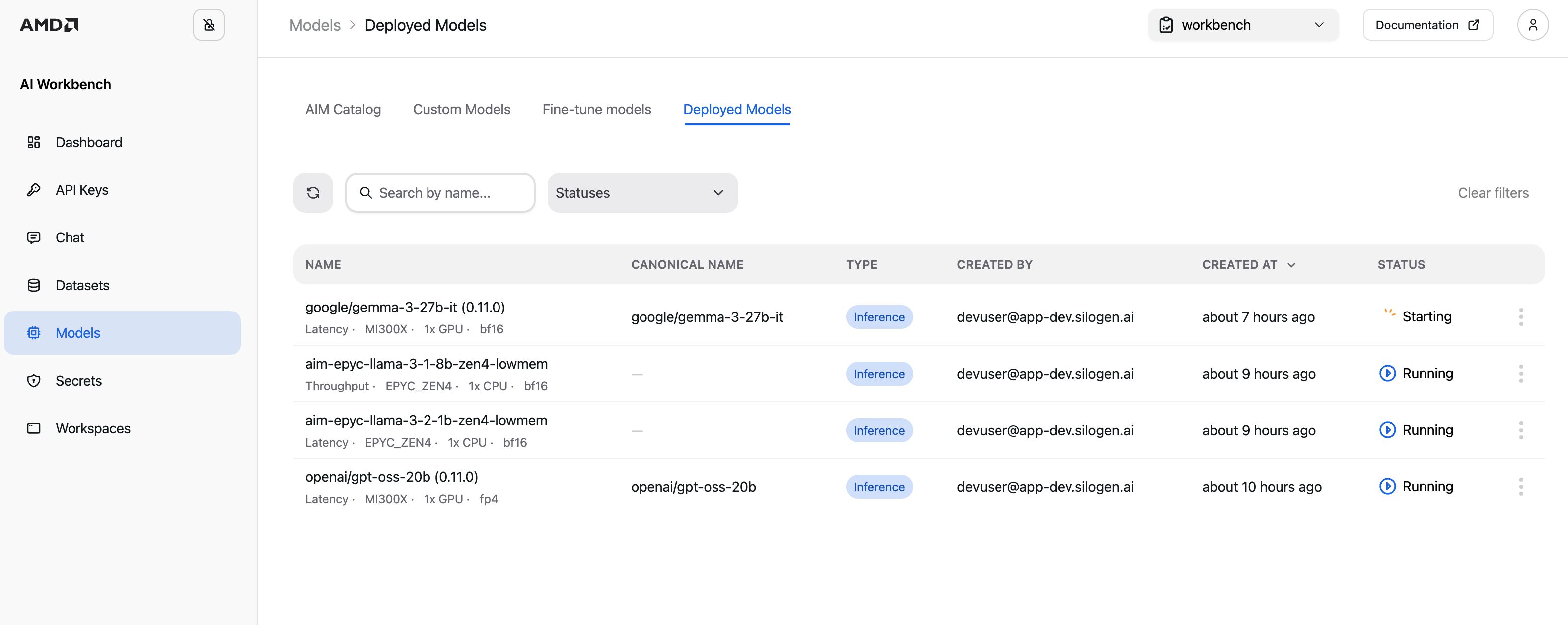
Task: Open the user profile menu
Action: tap(1533, 25)
